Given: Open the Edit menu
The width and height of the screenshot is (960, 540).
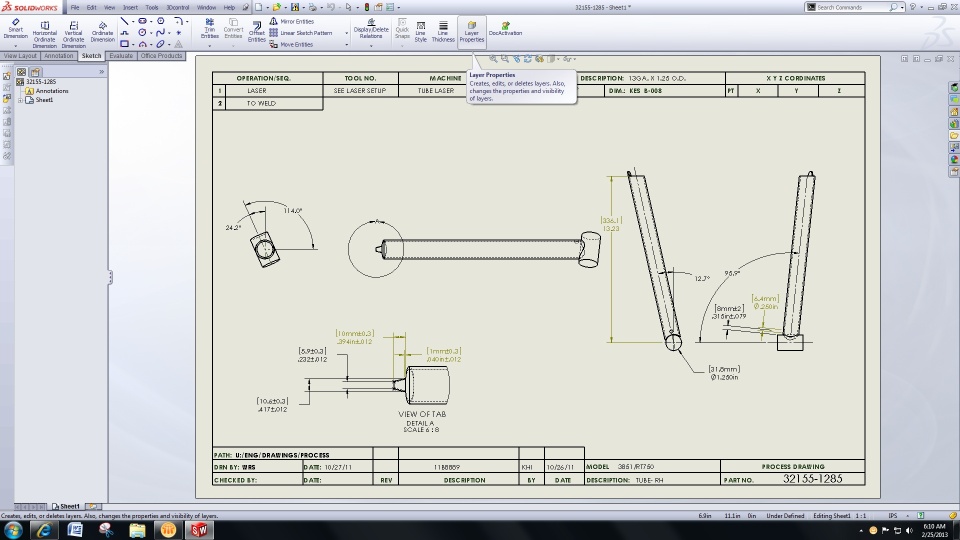Looking at the screenshot, I should pyautogui.click(x=91, y=7).
